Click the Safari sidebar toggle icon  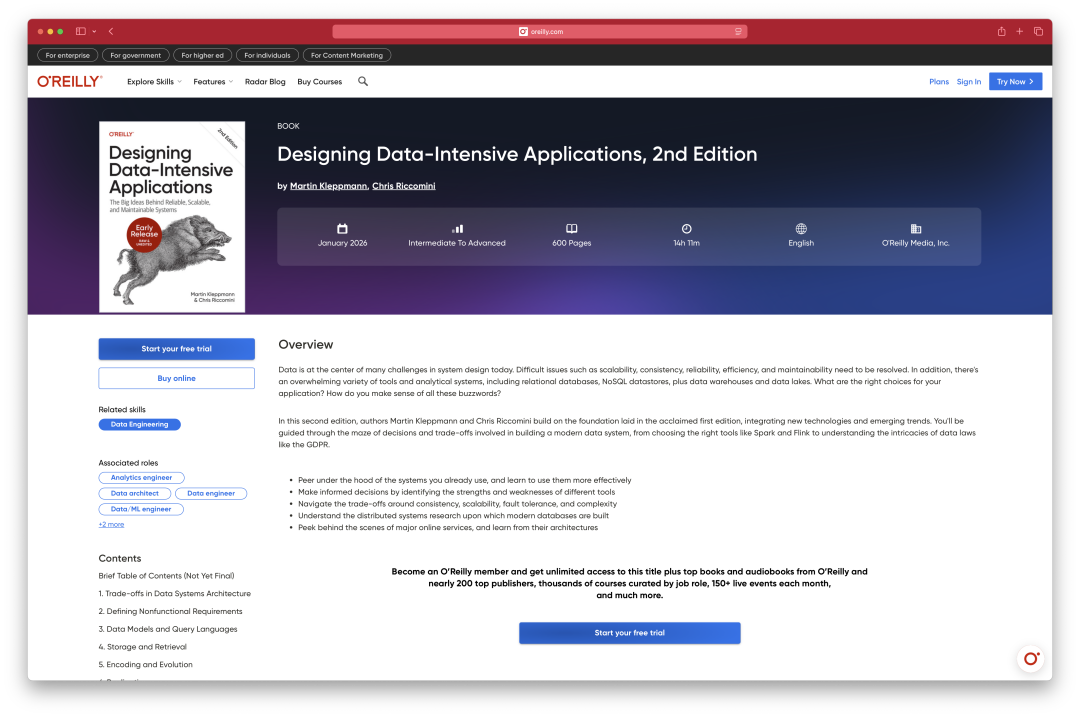pyautogui.click(x=81, y=31)
